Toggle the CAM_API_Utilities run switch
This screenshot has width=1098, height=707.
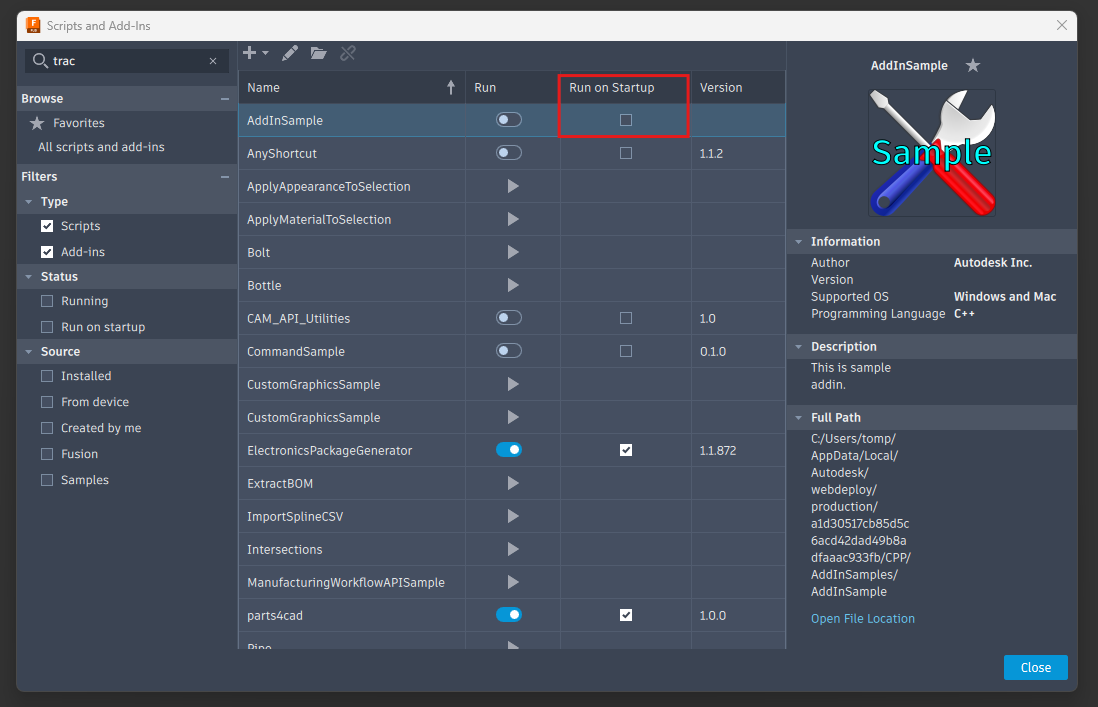pyautogui.click(x=509, y=318)
